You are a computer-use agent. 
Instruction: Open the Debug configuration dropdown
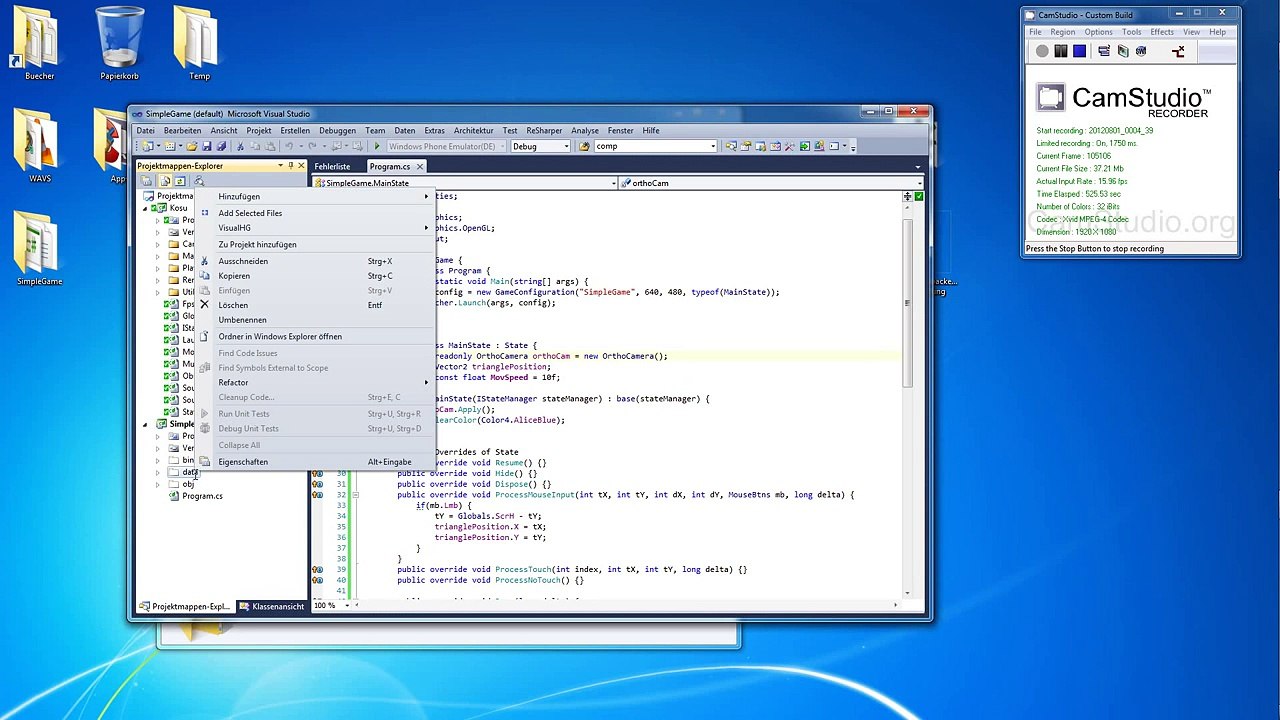coord(566,147)
